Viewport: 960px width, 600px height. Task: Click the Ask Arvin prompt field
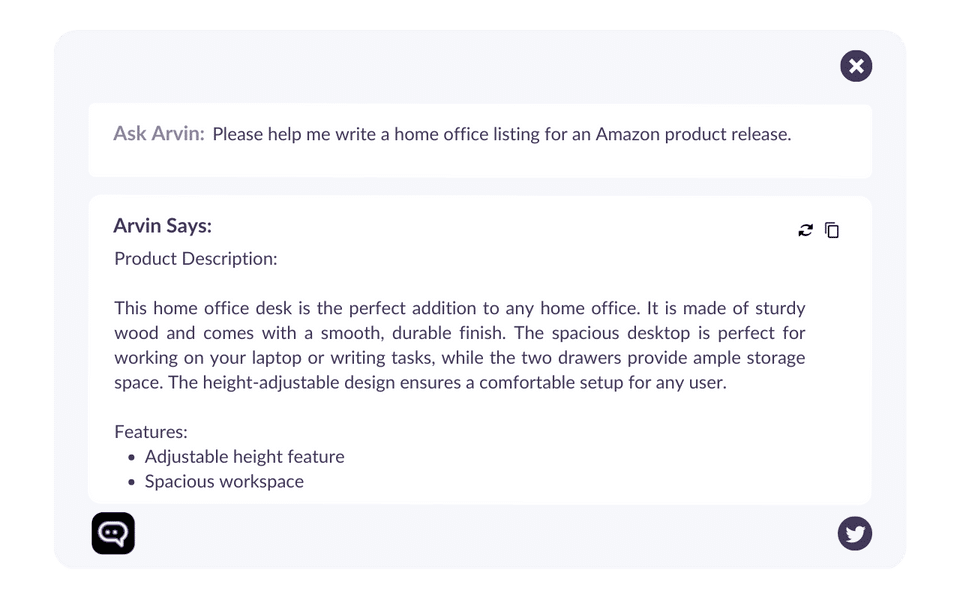[x=501, y=134]
